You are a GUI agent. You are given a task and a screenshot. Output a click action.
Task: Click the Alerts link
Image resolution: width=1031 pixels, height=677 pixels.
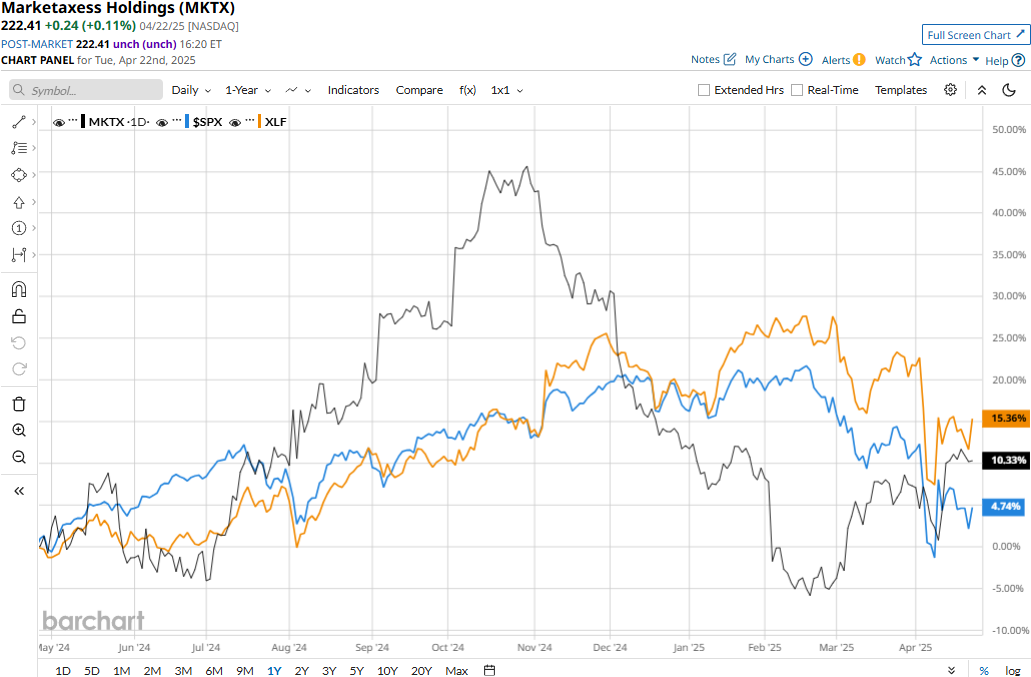point(836,60)
